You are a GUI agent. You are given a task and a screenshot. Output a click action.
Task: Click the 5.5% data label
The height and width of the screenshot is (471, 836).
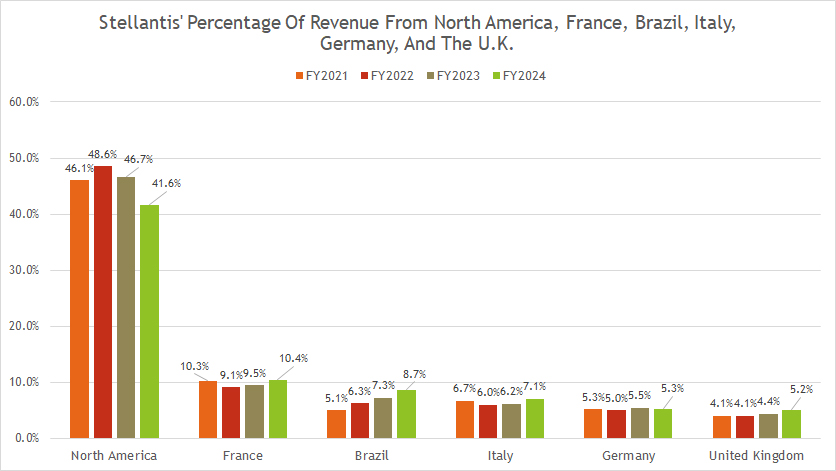coord(640,396)
